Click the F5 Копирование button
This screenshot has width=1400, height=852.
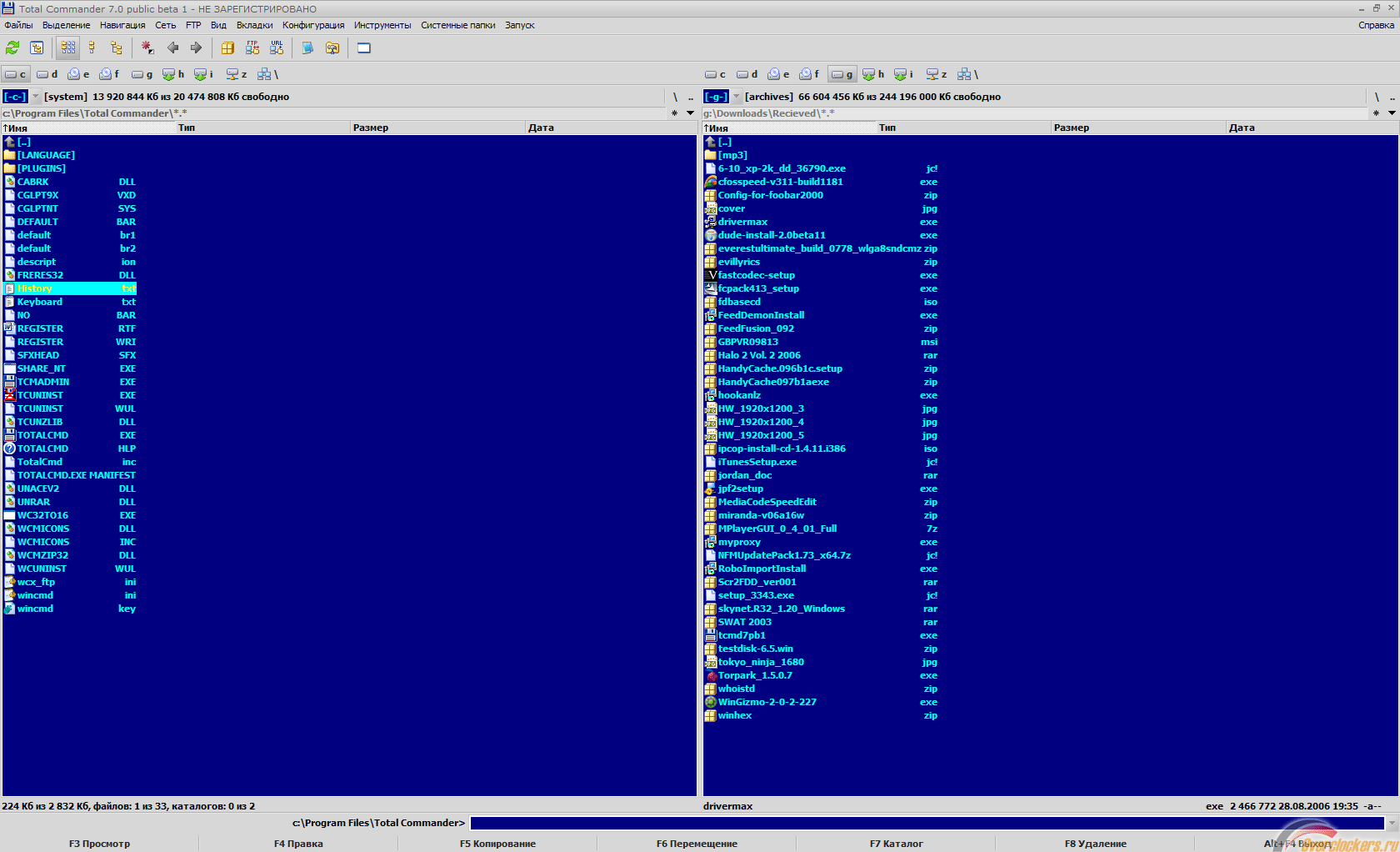coord(497,844)
